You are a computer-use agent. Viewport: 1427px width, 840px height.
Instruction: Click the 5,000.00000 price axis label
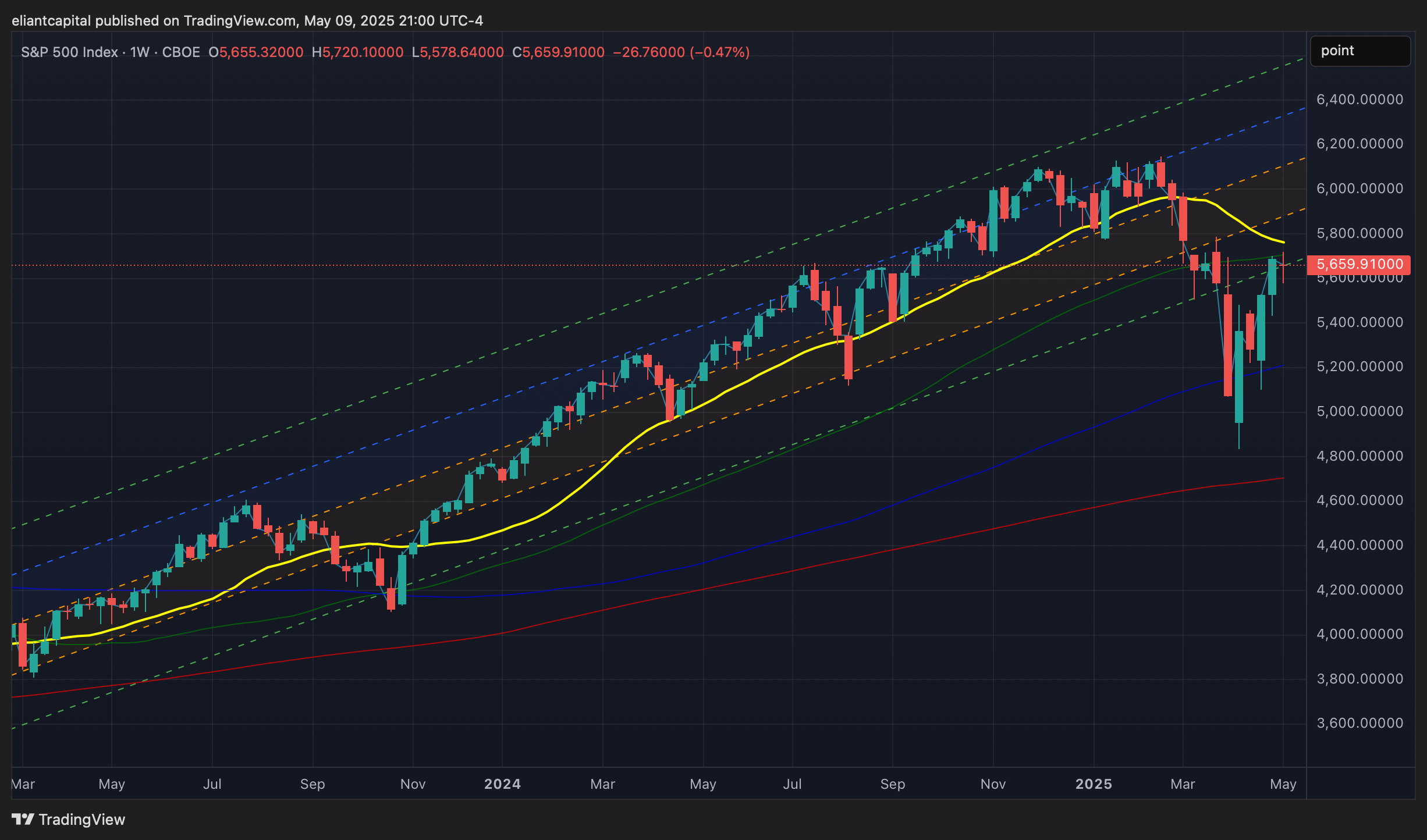(x=1359, y=411)
